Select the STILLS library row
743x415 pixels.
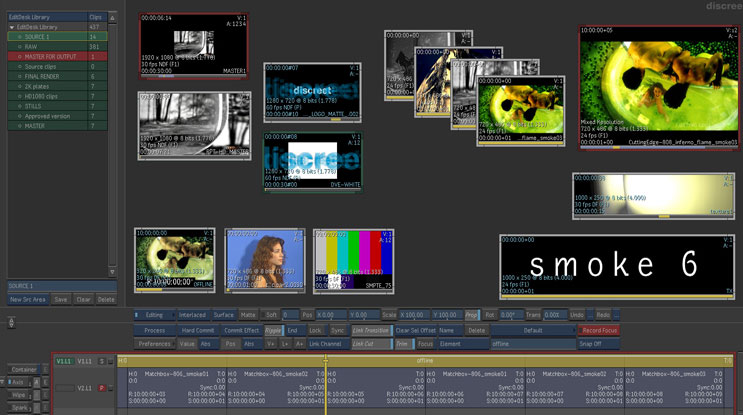click(57, 106)
